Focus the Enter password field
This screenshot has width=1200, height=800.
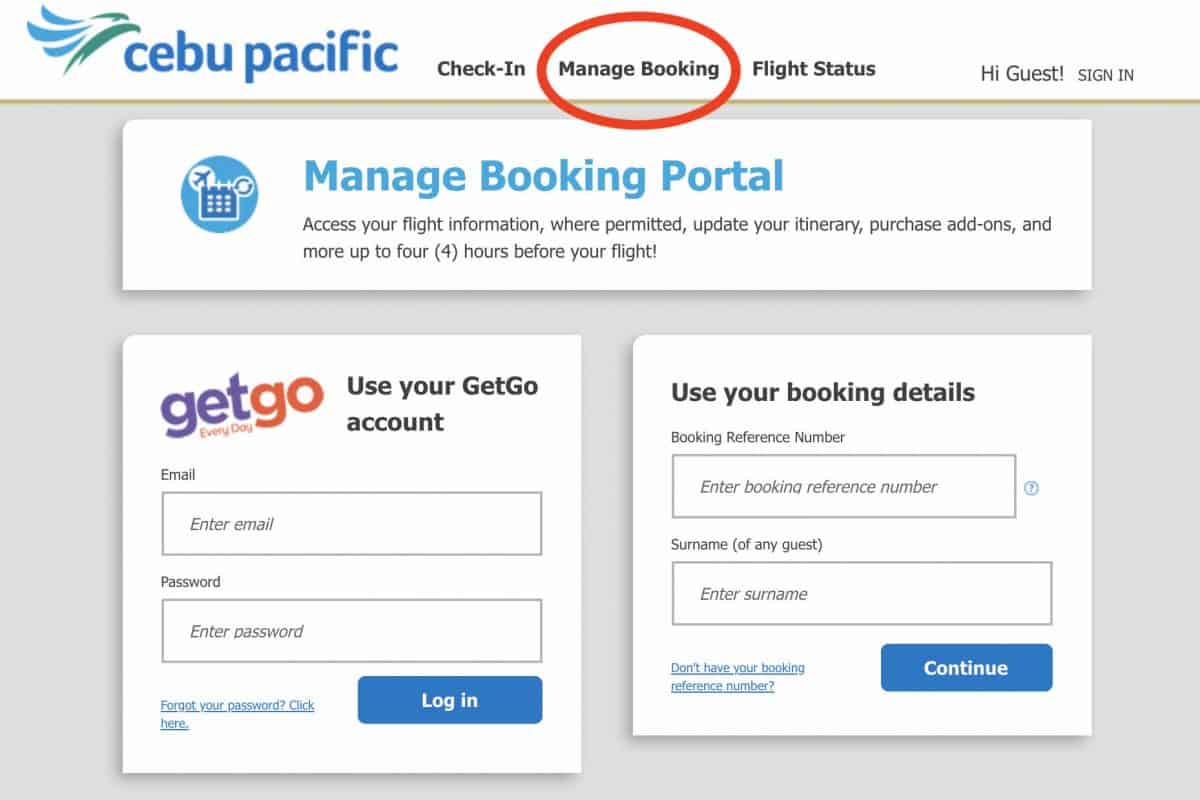pos(351,631)
